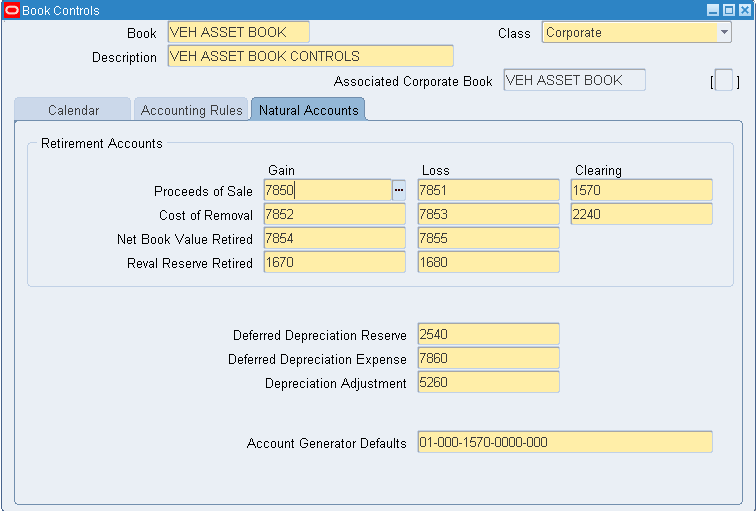The image size is (756, 511).
Task: Click the Account Generator Defaults field
Action: [x=564, y=443]
